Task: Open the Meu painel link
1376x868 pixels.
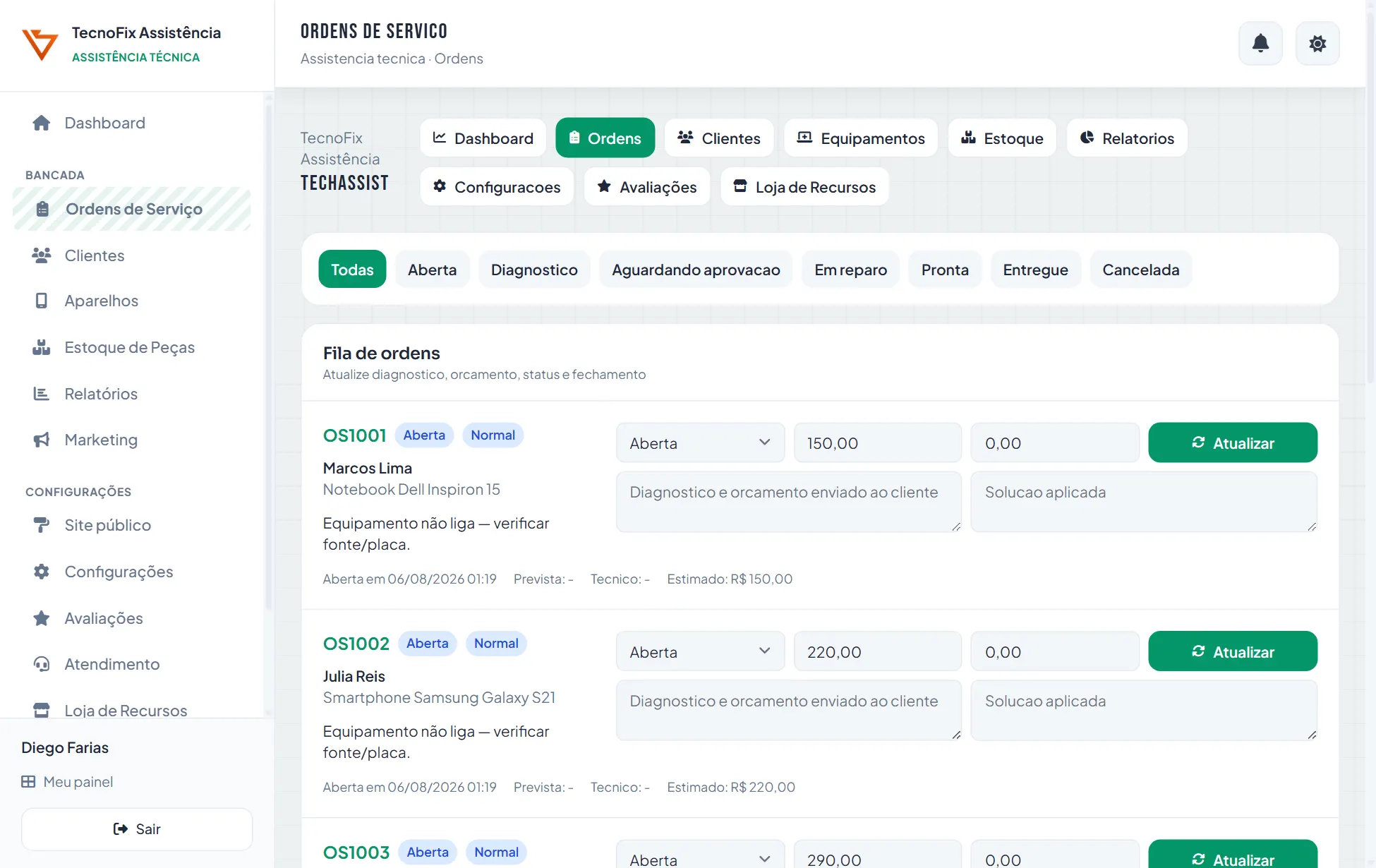Action: (67, 782)
